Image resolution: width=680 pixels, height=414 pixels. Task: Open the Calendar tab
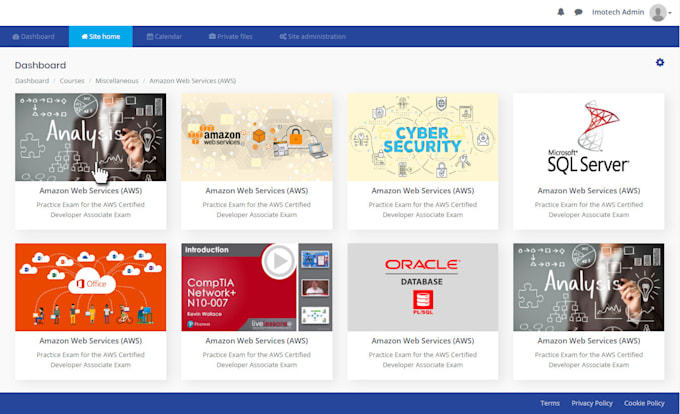click(164, 36)
